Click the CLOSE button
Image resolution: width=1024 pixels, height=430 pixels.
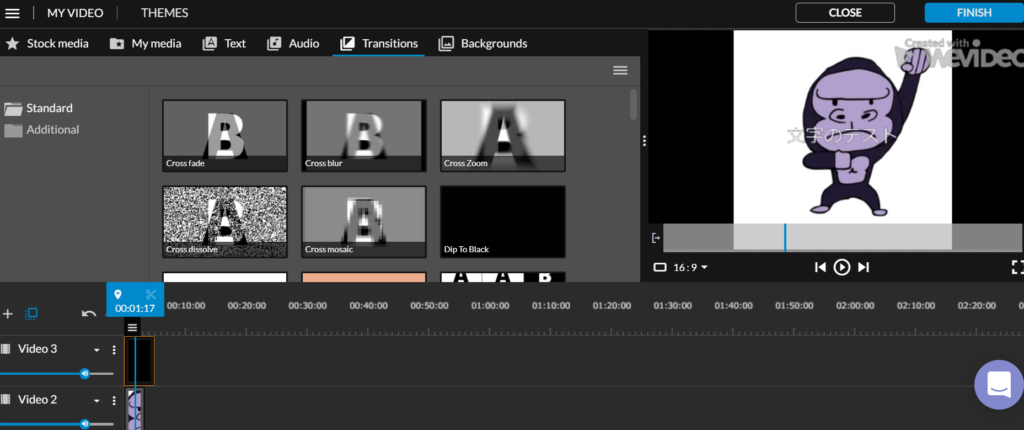(x=845, y=12)
